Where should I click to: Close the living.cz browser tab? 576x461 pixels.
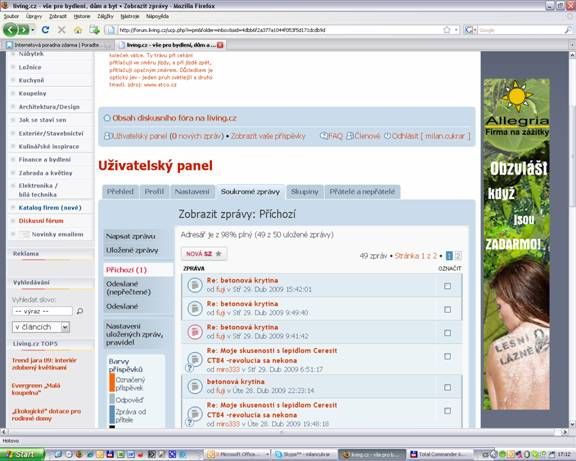click(220, 45)
